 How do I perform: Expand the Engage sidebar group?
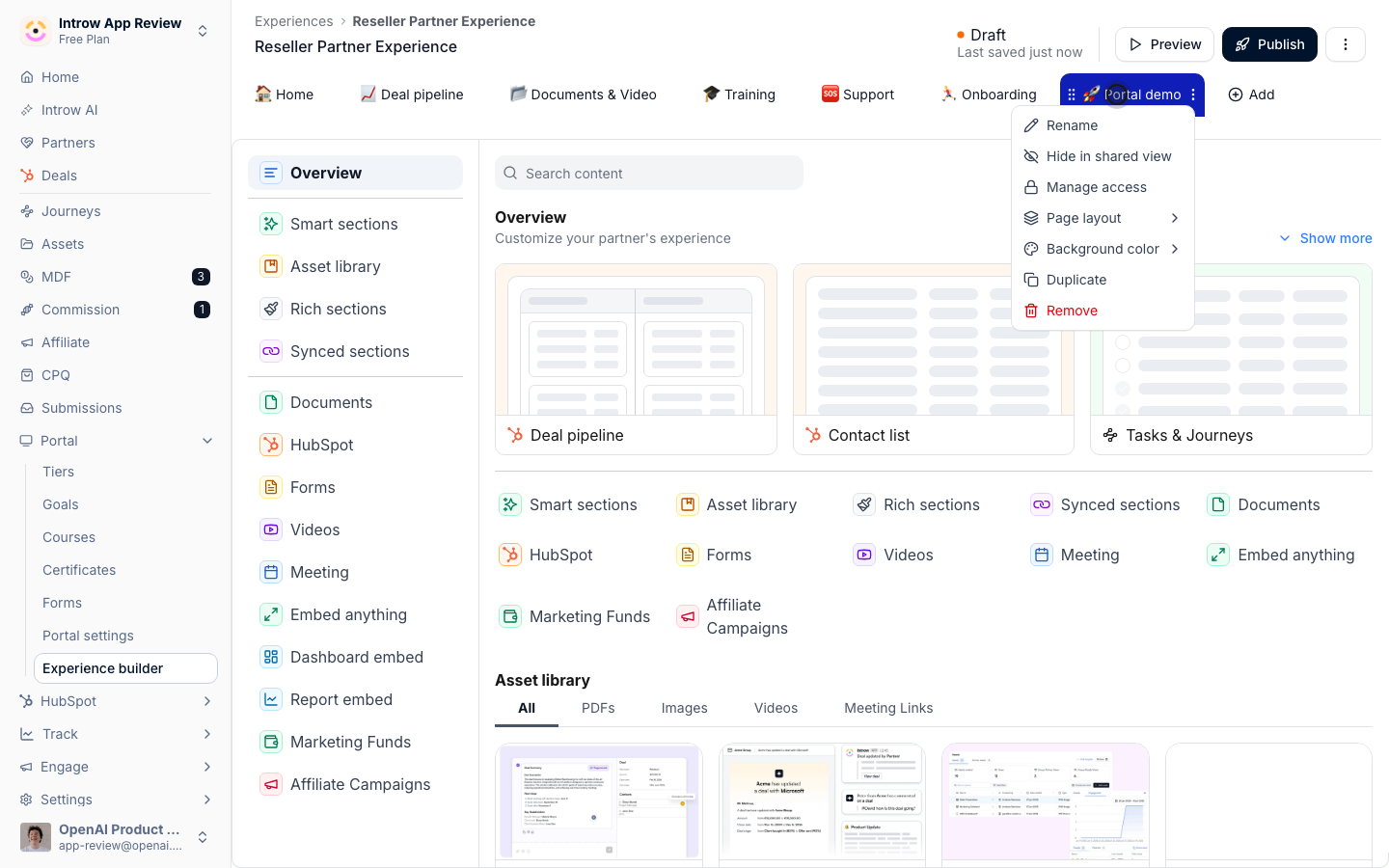pos(207,767)
